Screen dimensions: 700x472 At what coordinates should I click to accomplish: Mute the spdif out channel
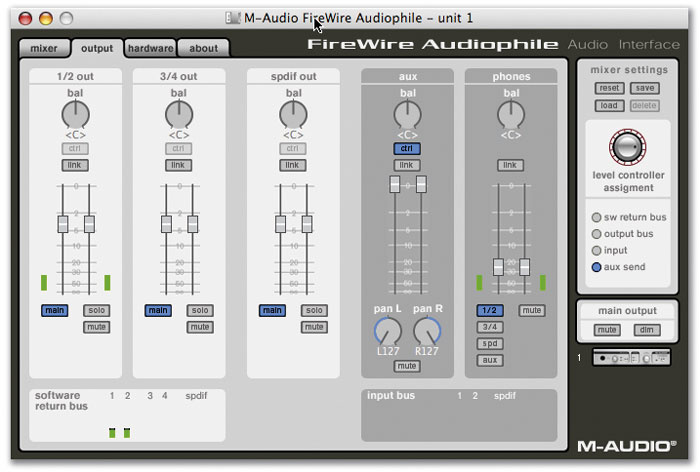[x=314, y=327]
